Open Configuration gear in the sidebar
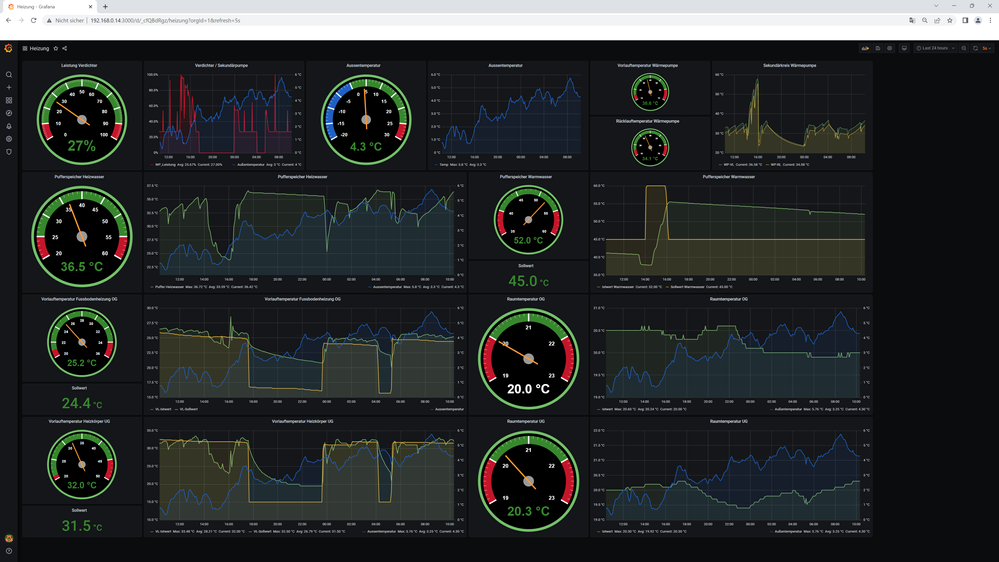The image size is (999, 562). tap(9, 139)
